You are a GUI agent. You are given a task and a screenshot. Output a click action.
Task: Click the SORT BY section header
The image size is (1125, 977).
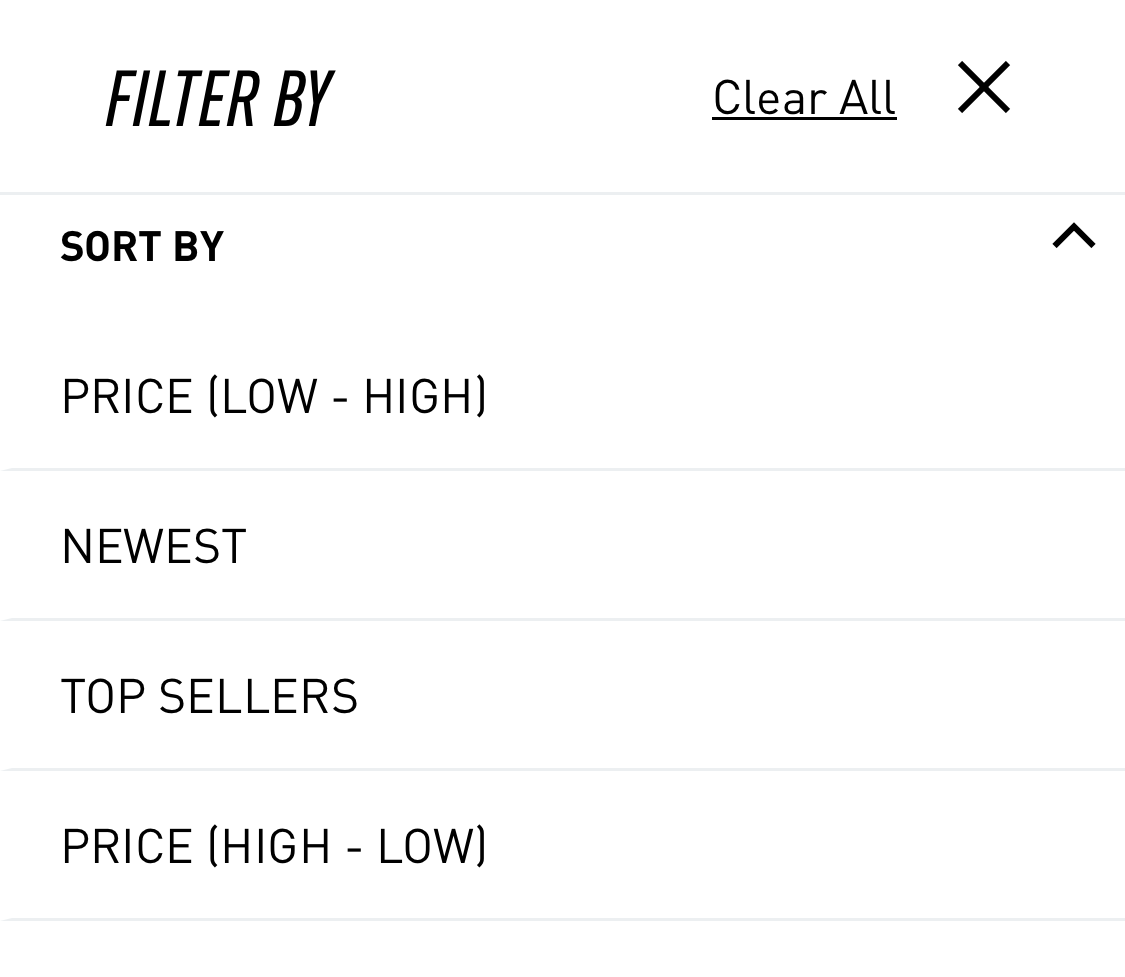coord(142,246)
